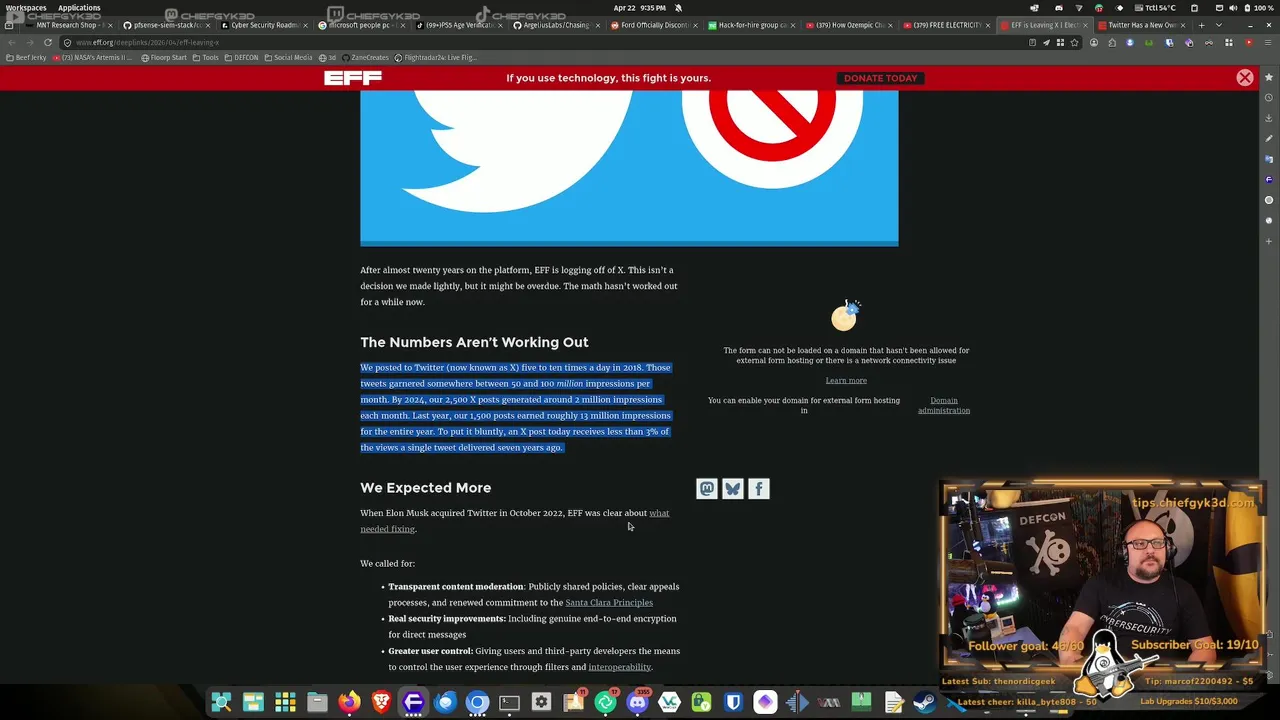Image resolution: width=1280 pixels, height=720 pixels.
Task: Open the browser hamburger menu
Action: [x=1267, y=42]
